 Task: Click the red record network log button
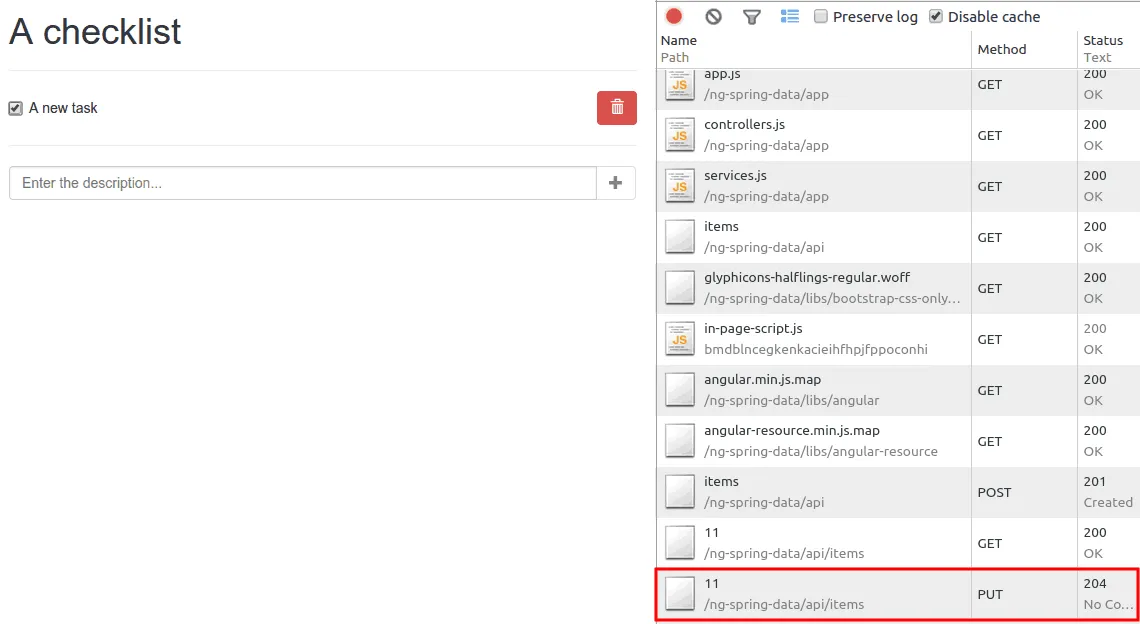point(674,16)
